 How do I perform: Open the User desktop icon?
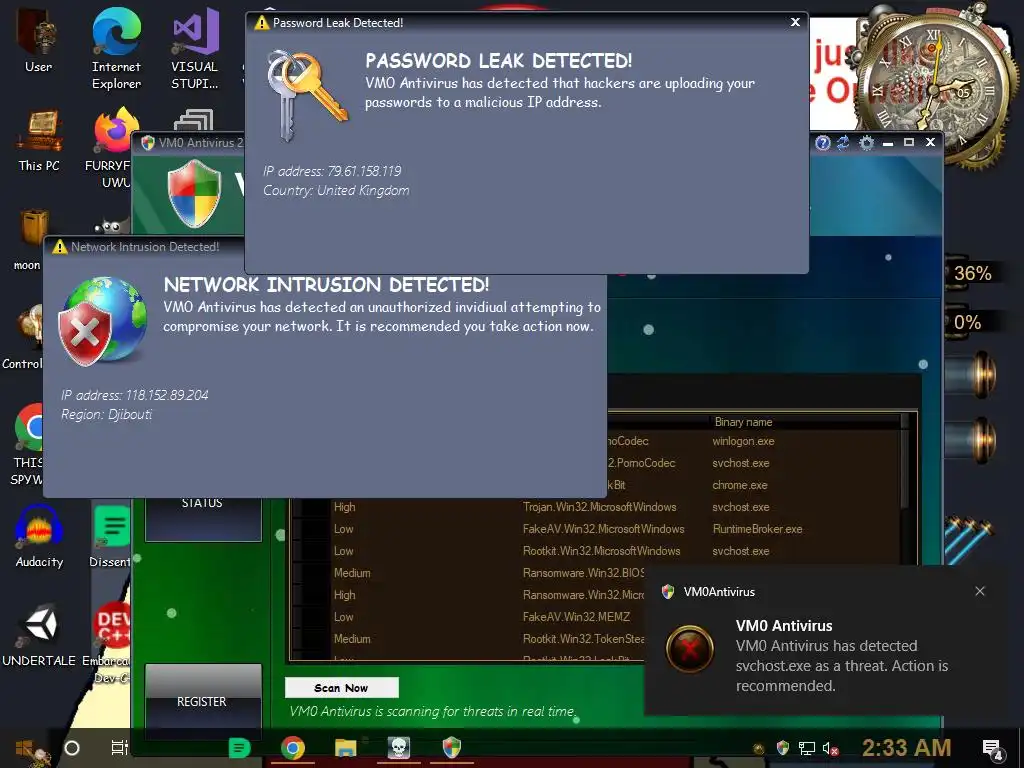pyautogui.click(x=38, y=40)
